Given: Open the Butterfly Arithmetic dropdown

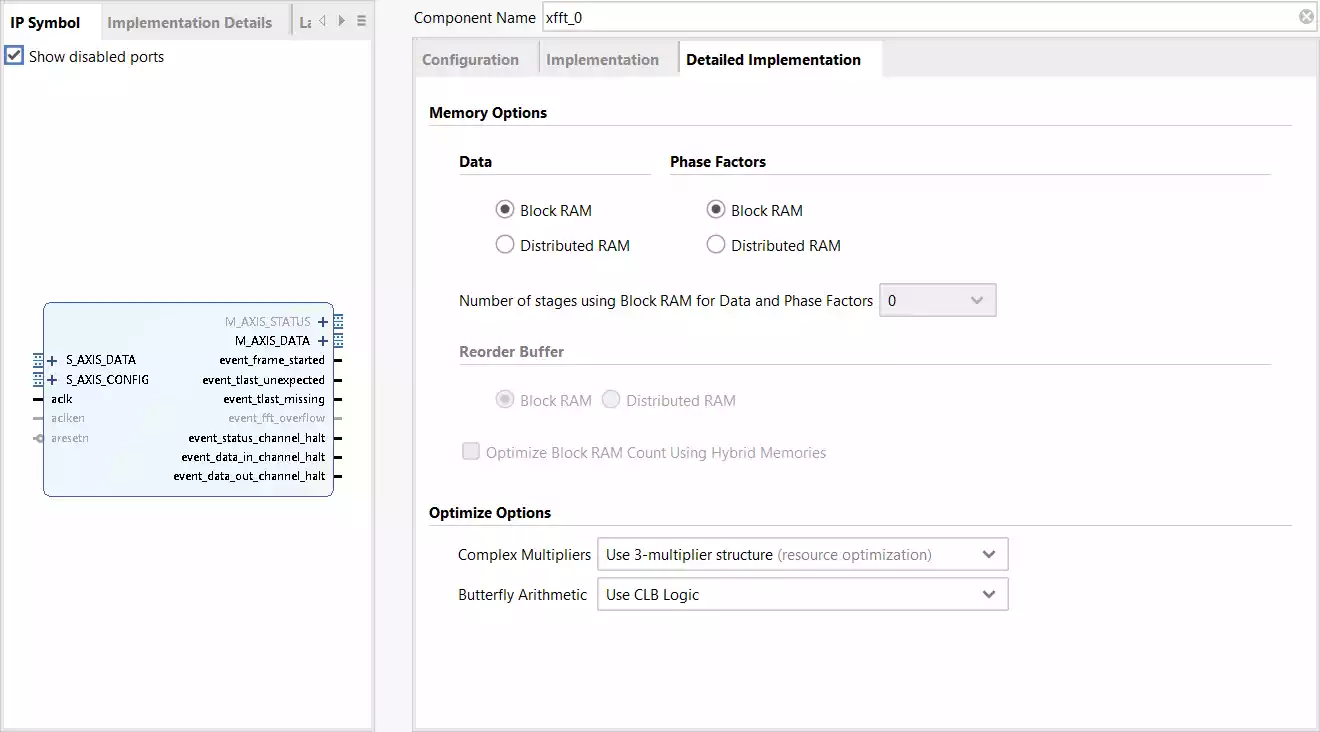Looking at the screenshot, I should [x=802, y=594].
